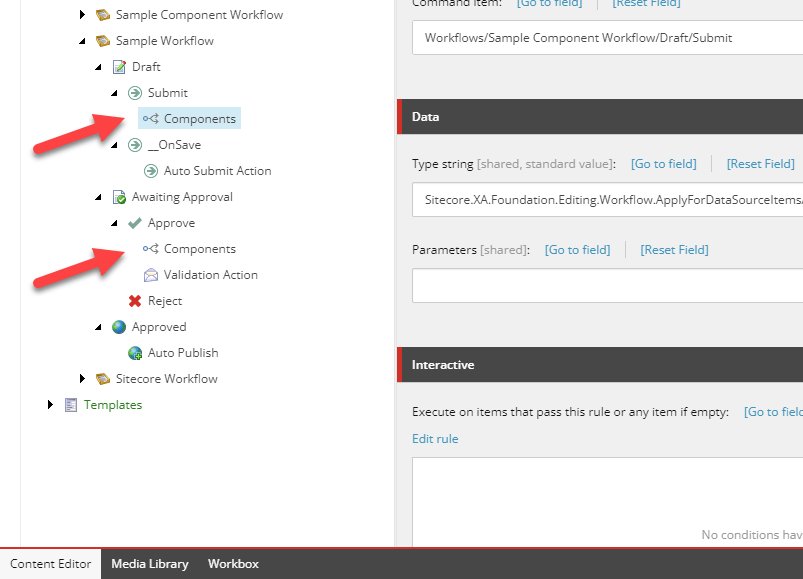The image size is (803, 579).
Task: Click the Auto Publish globe icon
Action: click(x=135, y=353)
